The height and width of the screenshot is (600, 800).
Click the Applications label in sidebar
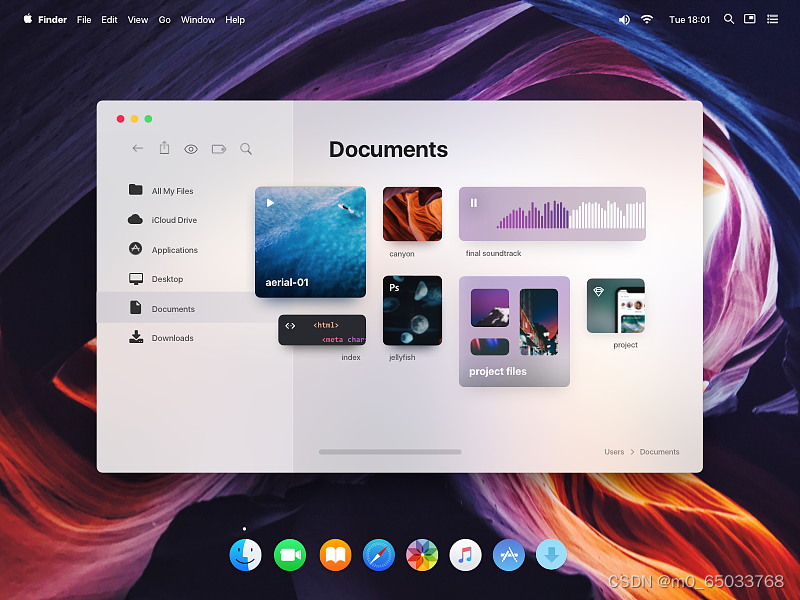coord(174,250)
